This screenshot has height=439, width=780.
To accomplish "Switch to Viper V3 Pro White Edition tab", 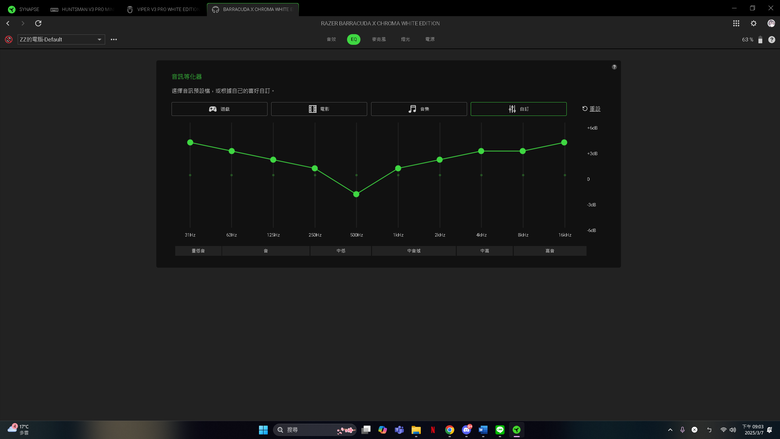I will click(x=163, y=9).
